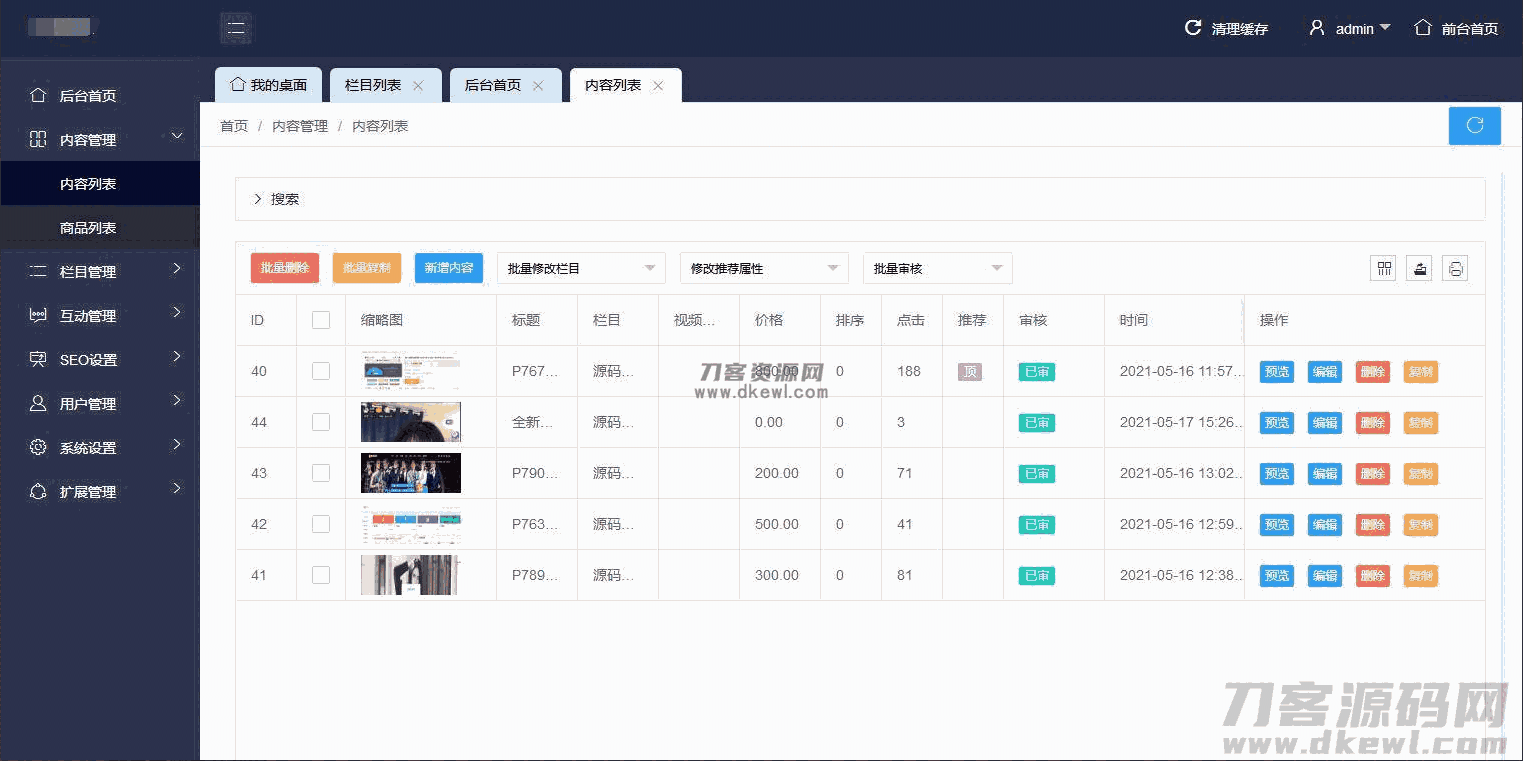
Task: Click the 清理缓存 clear cache icon
Action: (1193, 28)
